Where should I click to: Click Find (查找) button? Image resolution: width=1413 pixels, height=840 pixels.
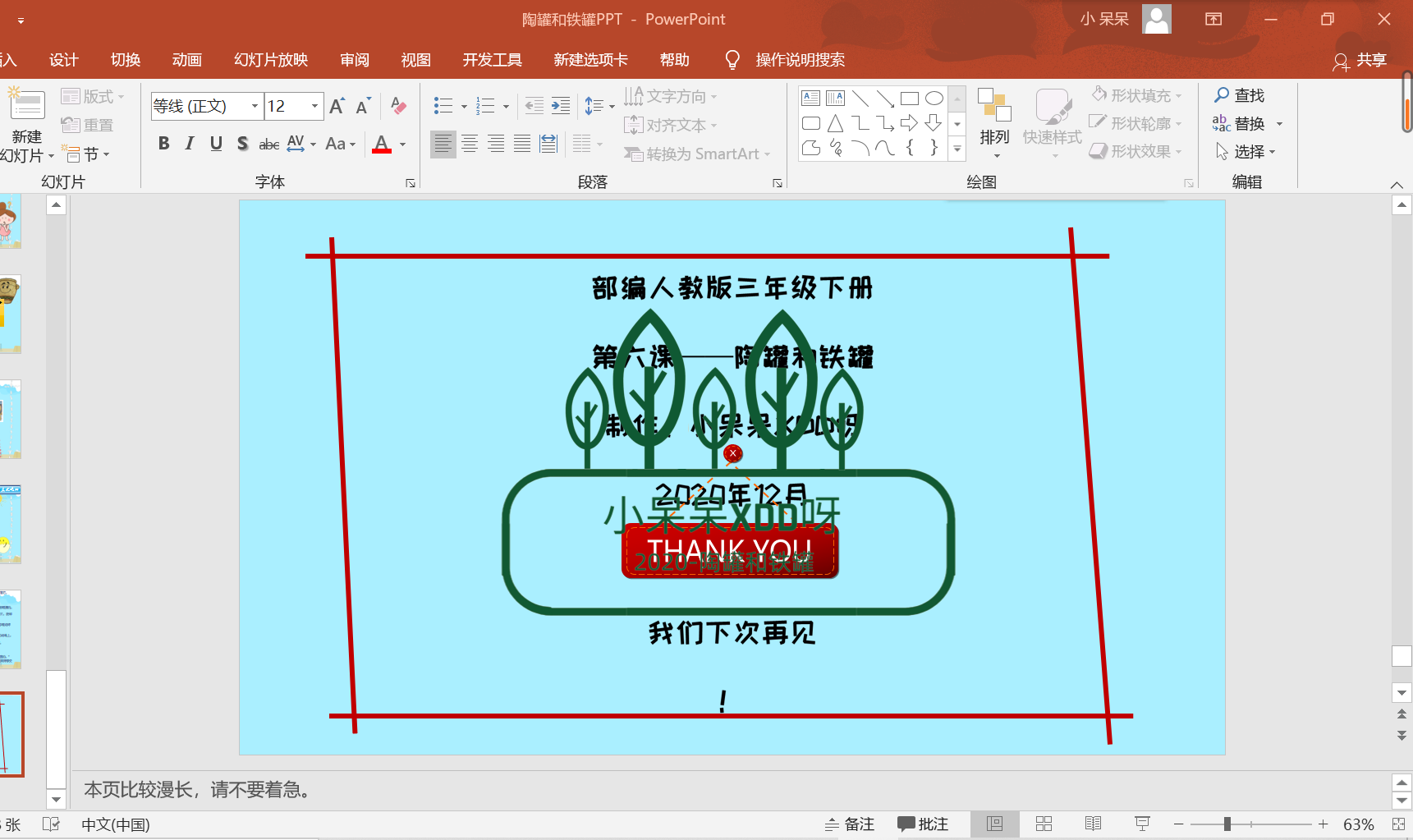pyautogui.click(x=1240, y=95)
